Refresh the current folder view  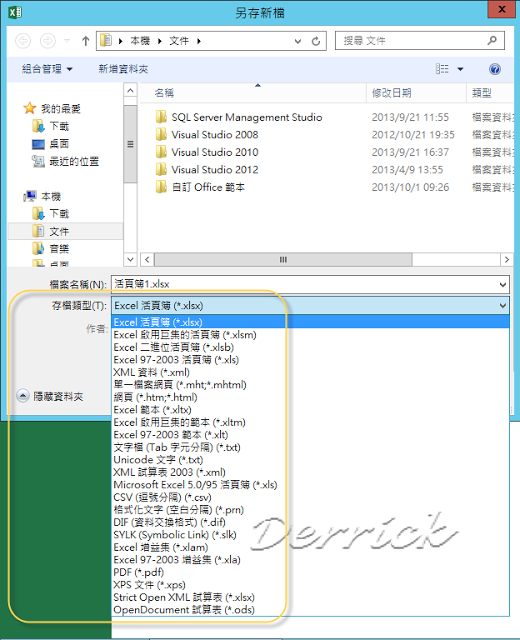point(316,41)
